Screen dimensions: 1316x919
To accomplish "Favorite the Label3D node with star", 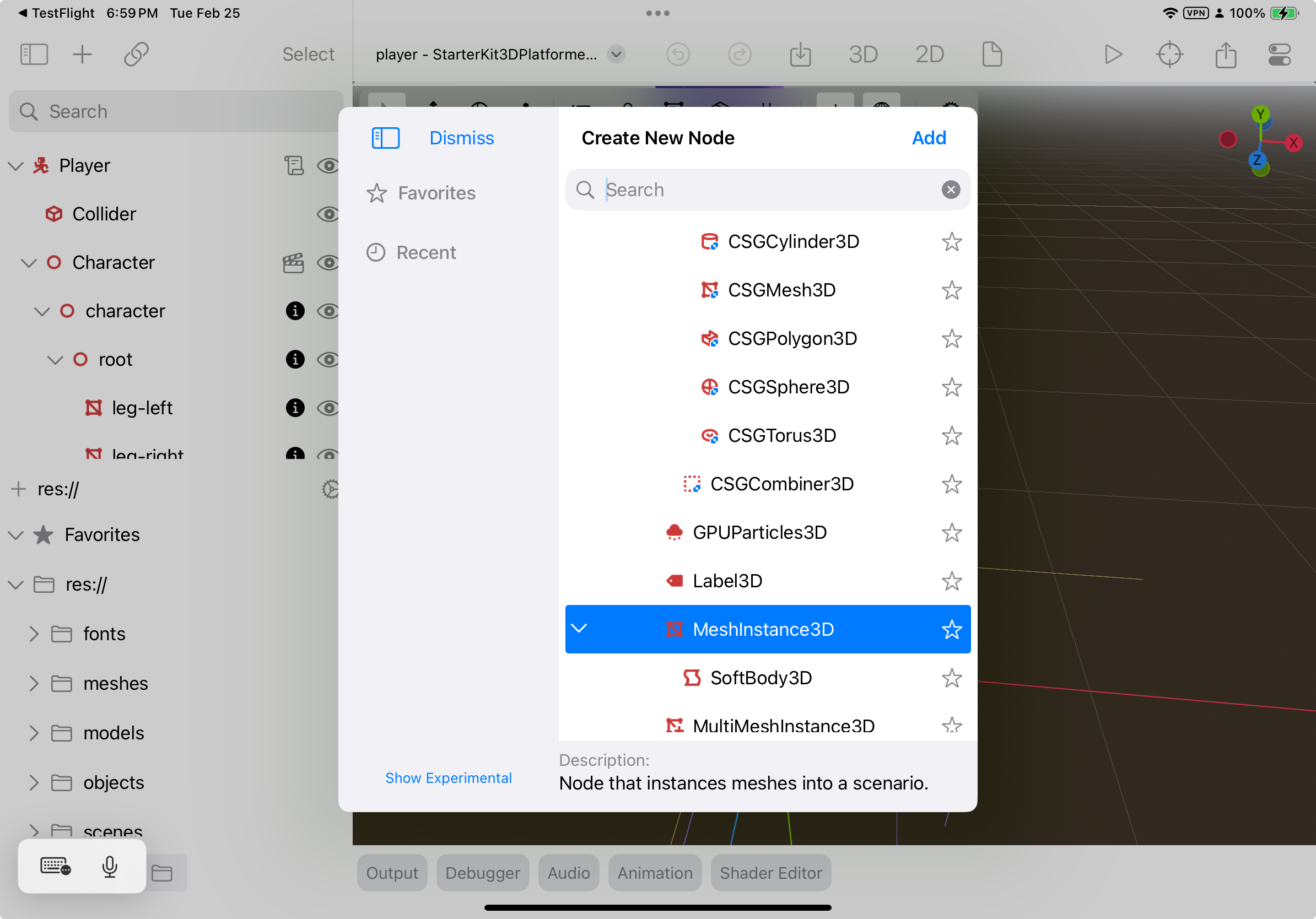I will point(951,581).
